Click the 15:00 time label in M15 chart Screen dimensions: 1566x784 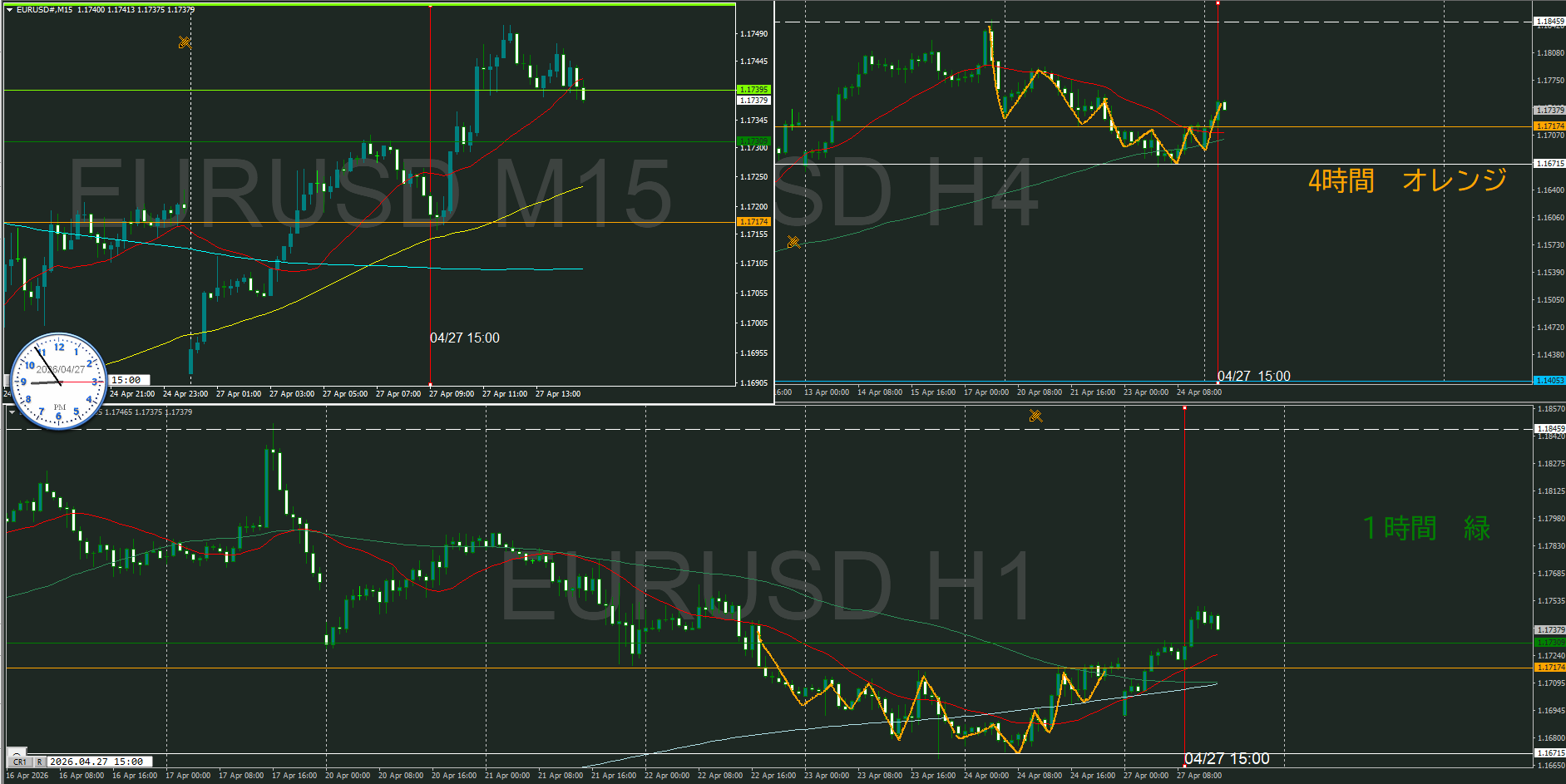click(x=126, y=380)
